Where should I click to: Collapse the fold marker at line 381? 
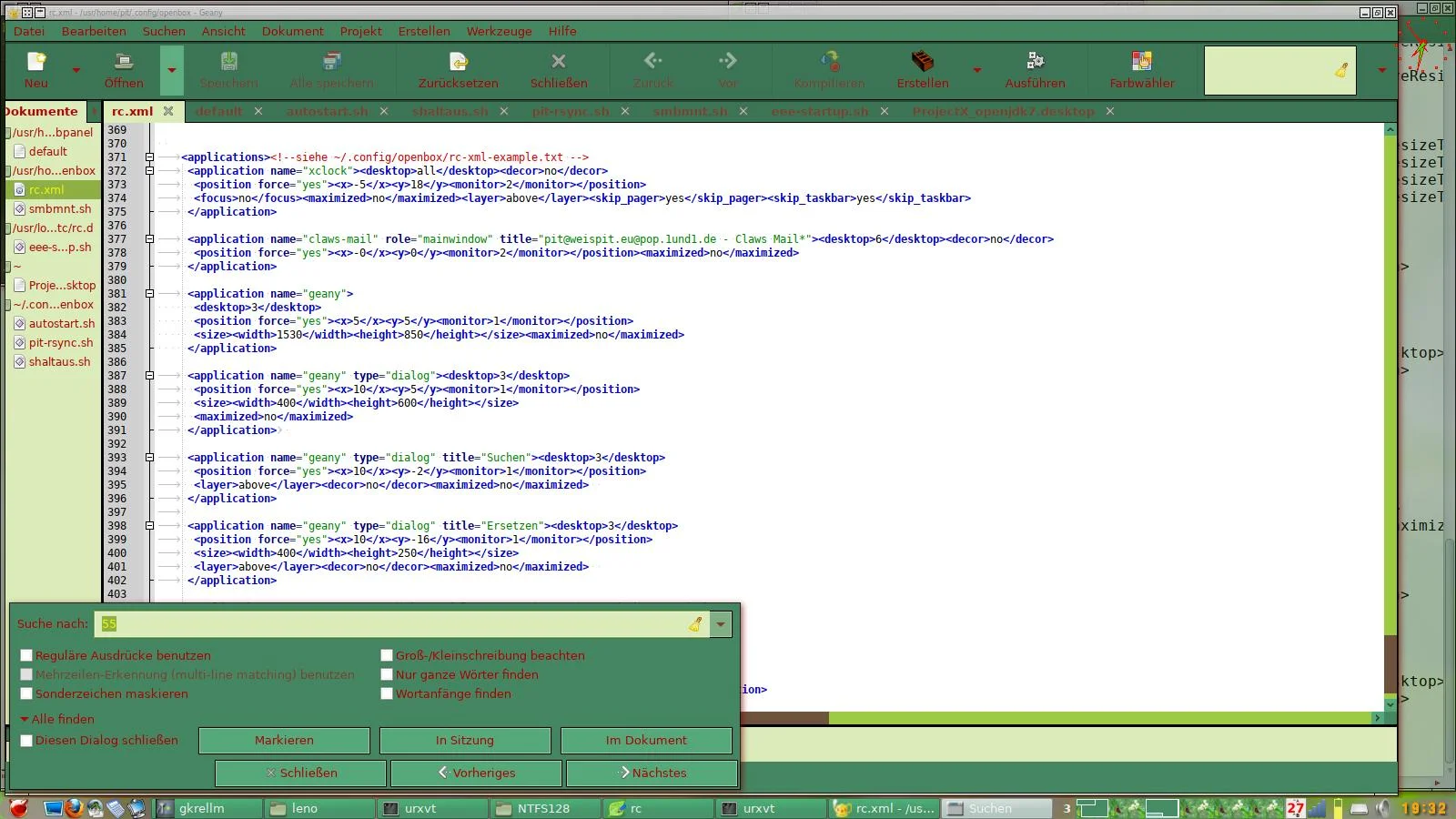tap(149, 294)
